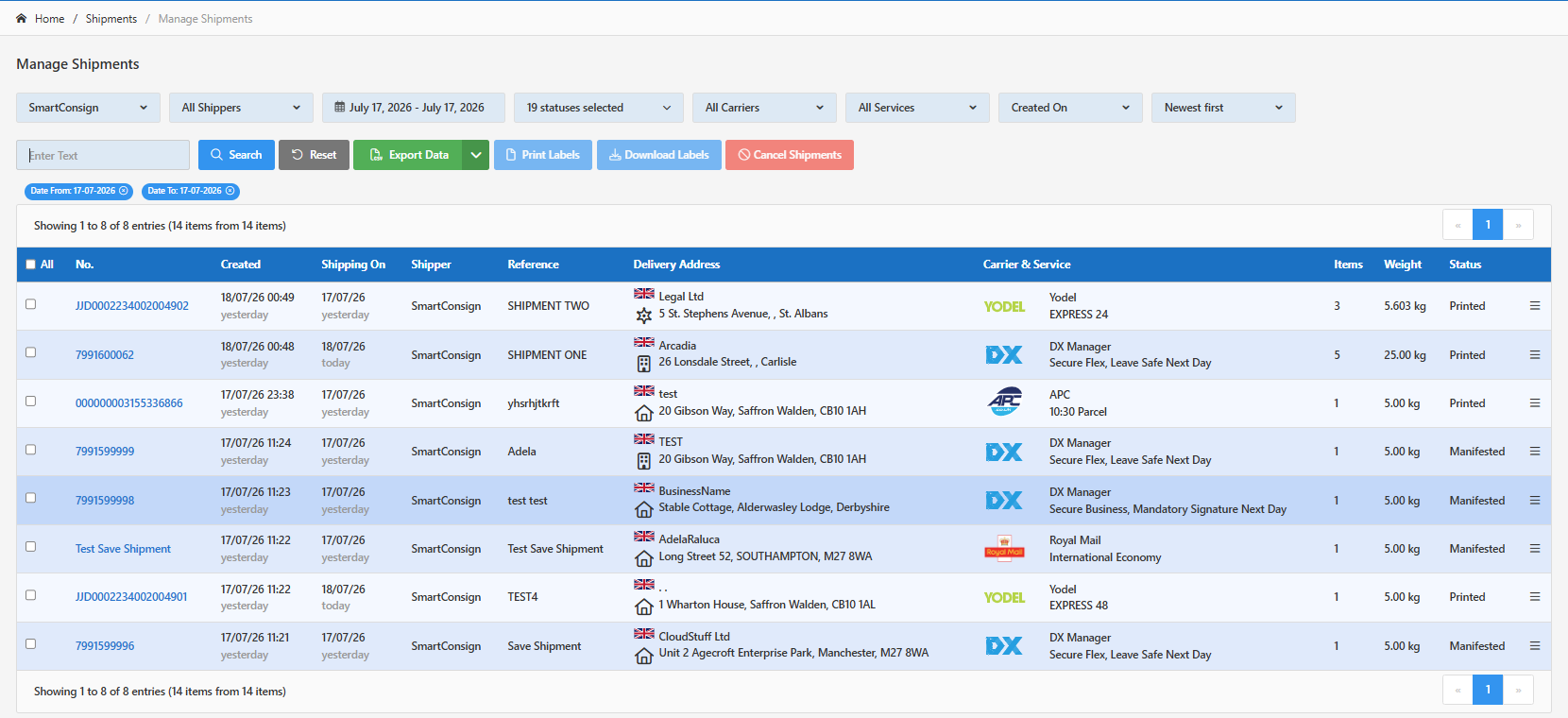Viewport: 1568px width, 718px height.
Task: Open the Test Save Shipment link
Action: (123, 549)
